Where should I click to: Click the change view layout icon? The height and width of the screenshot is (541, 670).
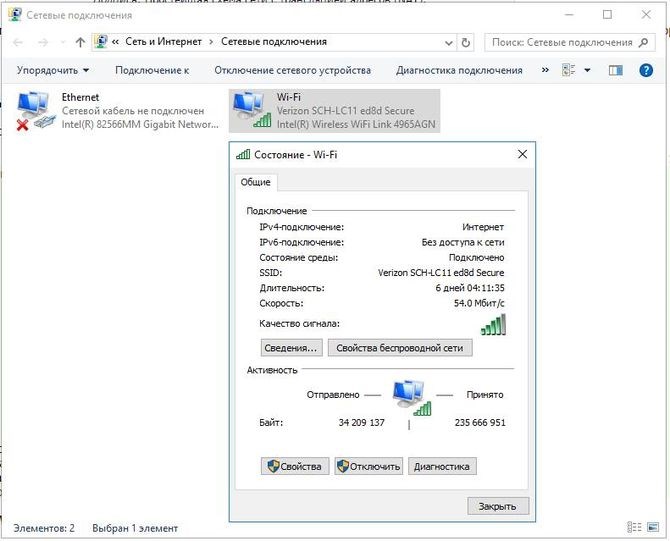click(x=568, y=70)
